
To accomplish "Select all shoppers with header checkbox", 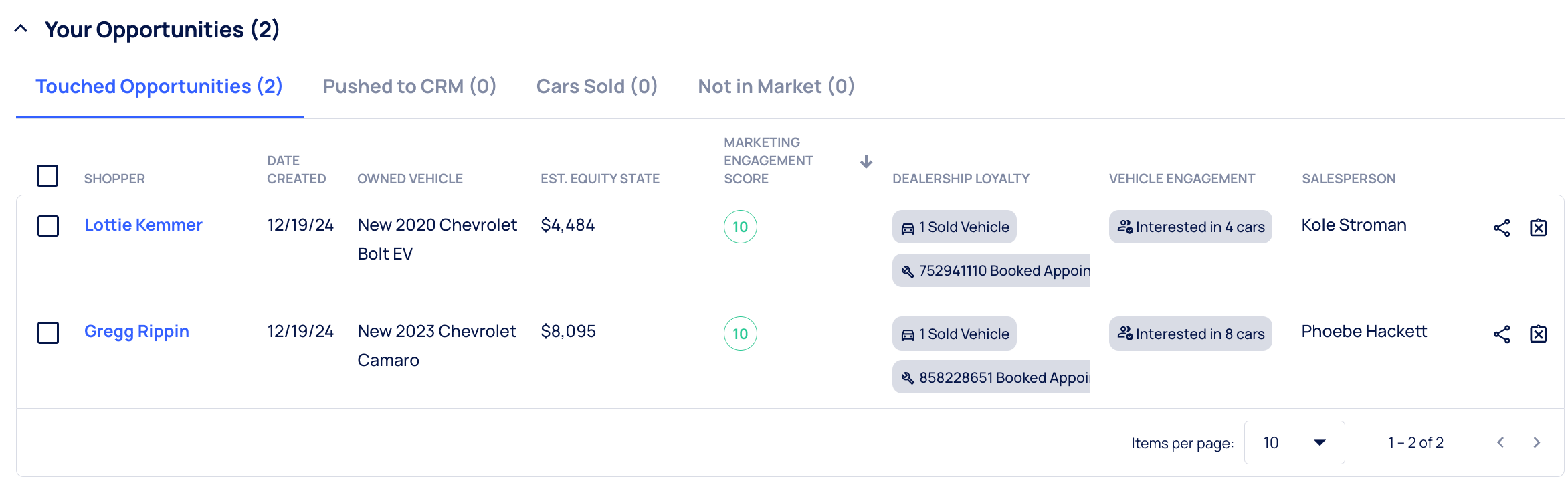I will [47, 176].
